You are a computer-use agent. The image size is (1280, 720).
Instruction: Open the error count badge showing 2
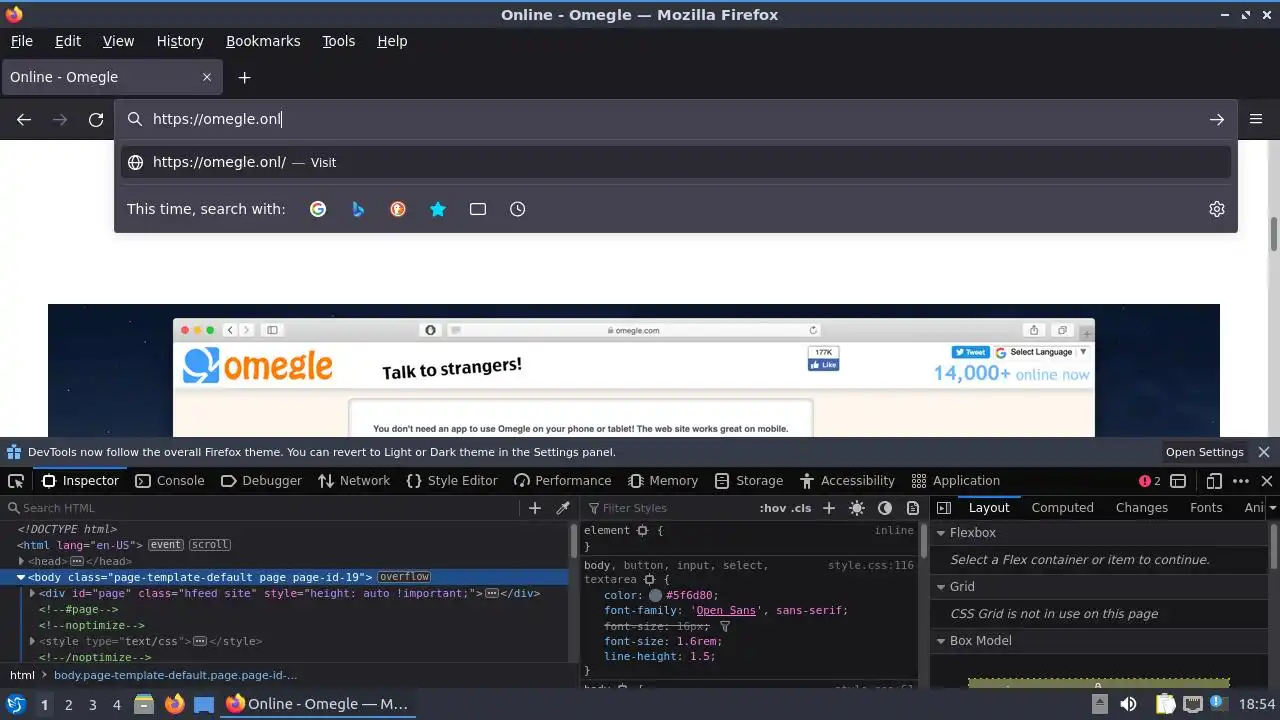[x=1150, y=481]
